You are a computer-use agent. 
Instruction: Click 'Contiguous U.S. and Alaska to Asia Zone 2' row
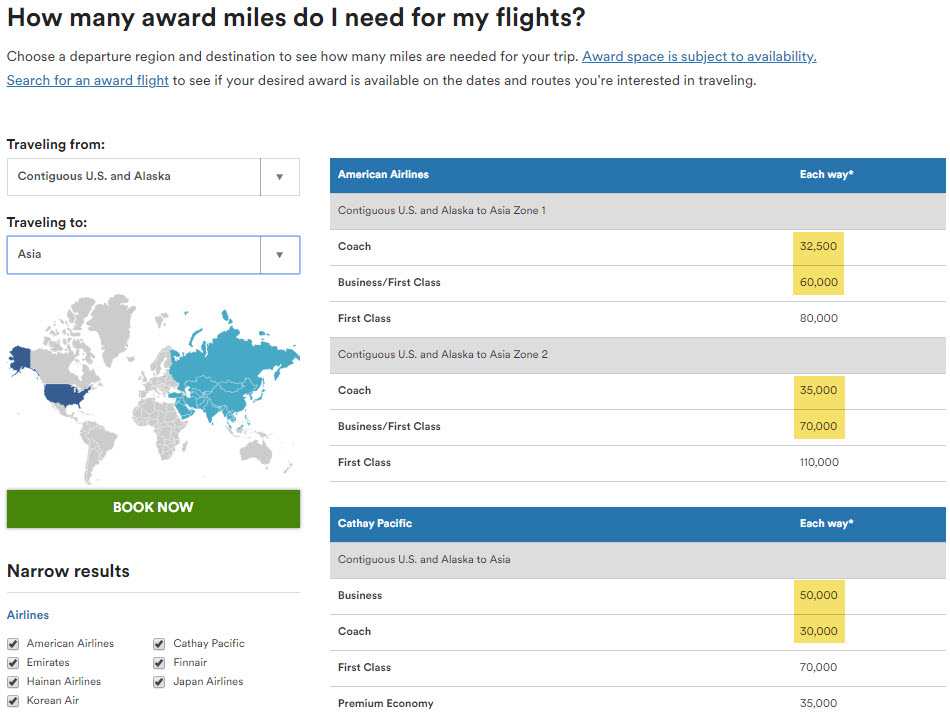[x=637, y=355]
